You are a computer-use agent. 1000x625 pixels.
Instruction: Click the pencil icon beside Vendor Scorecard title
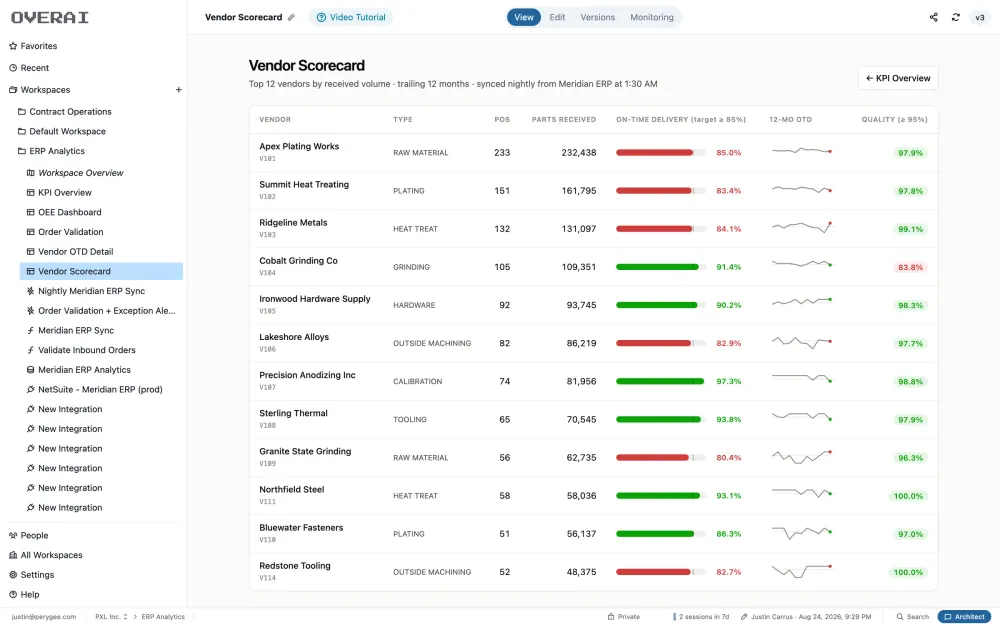point(291,17)
